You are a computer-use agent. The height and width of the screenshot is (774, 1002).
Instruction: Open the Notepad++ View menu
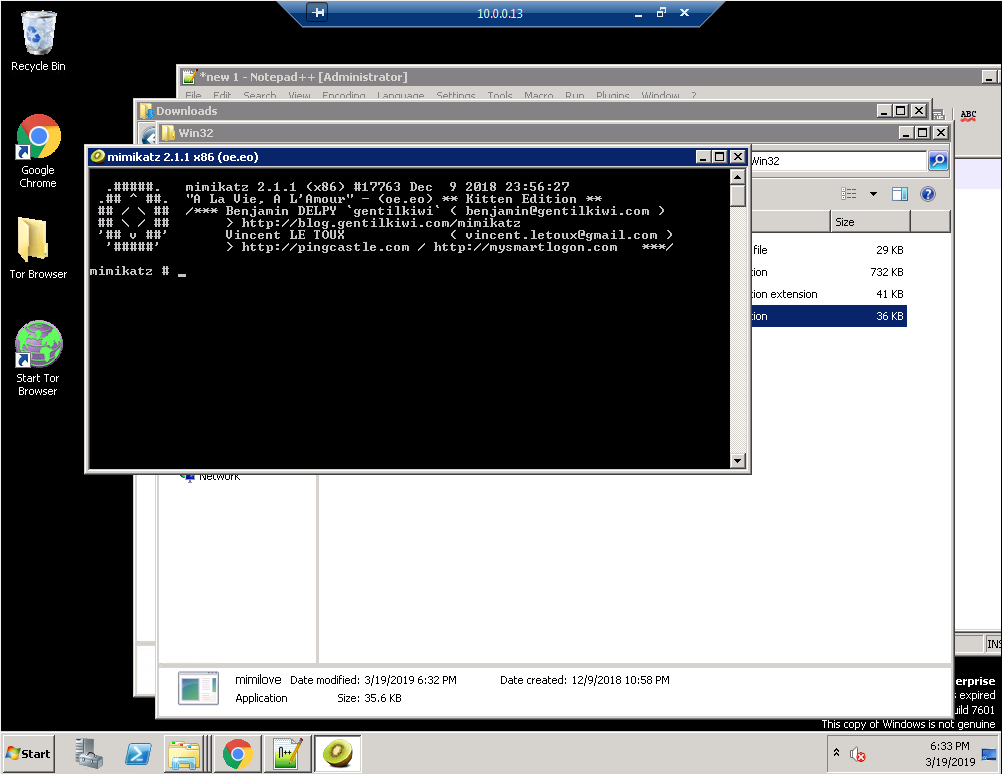(x=299, y=96)
